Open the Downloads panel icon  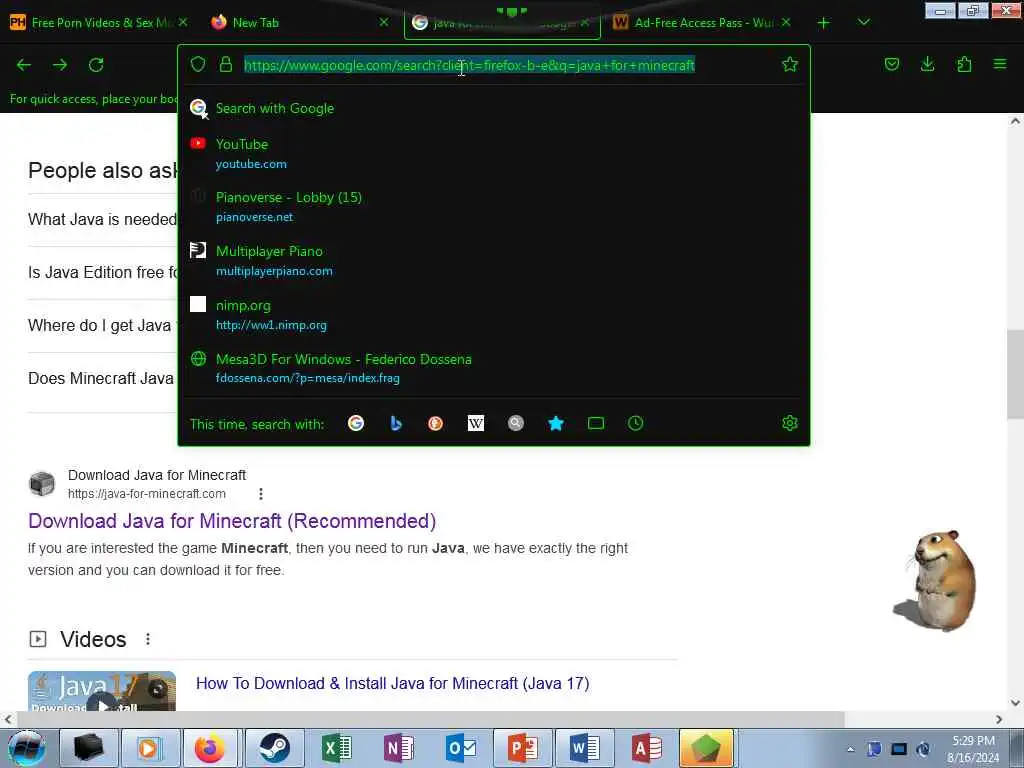[927, 64]
